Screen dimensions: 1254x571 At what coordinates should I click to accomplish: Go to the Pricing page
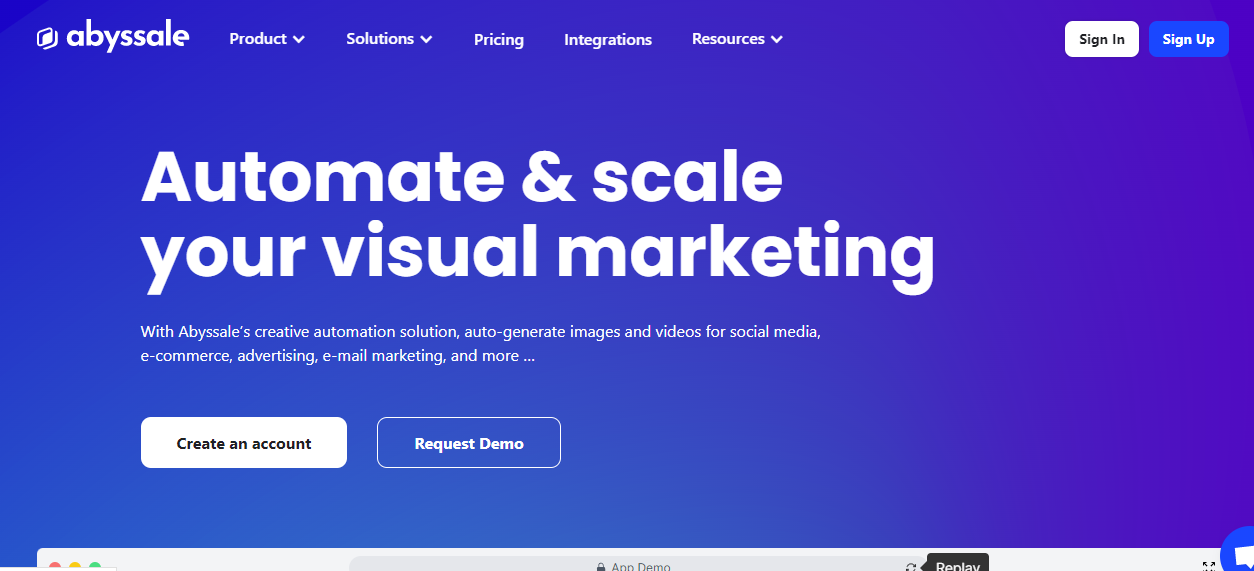point(499,40)
